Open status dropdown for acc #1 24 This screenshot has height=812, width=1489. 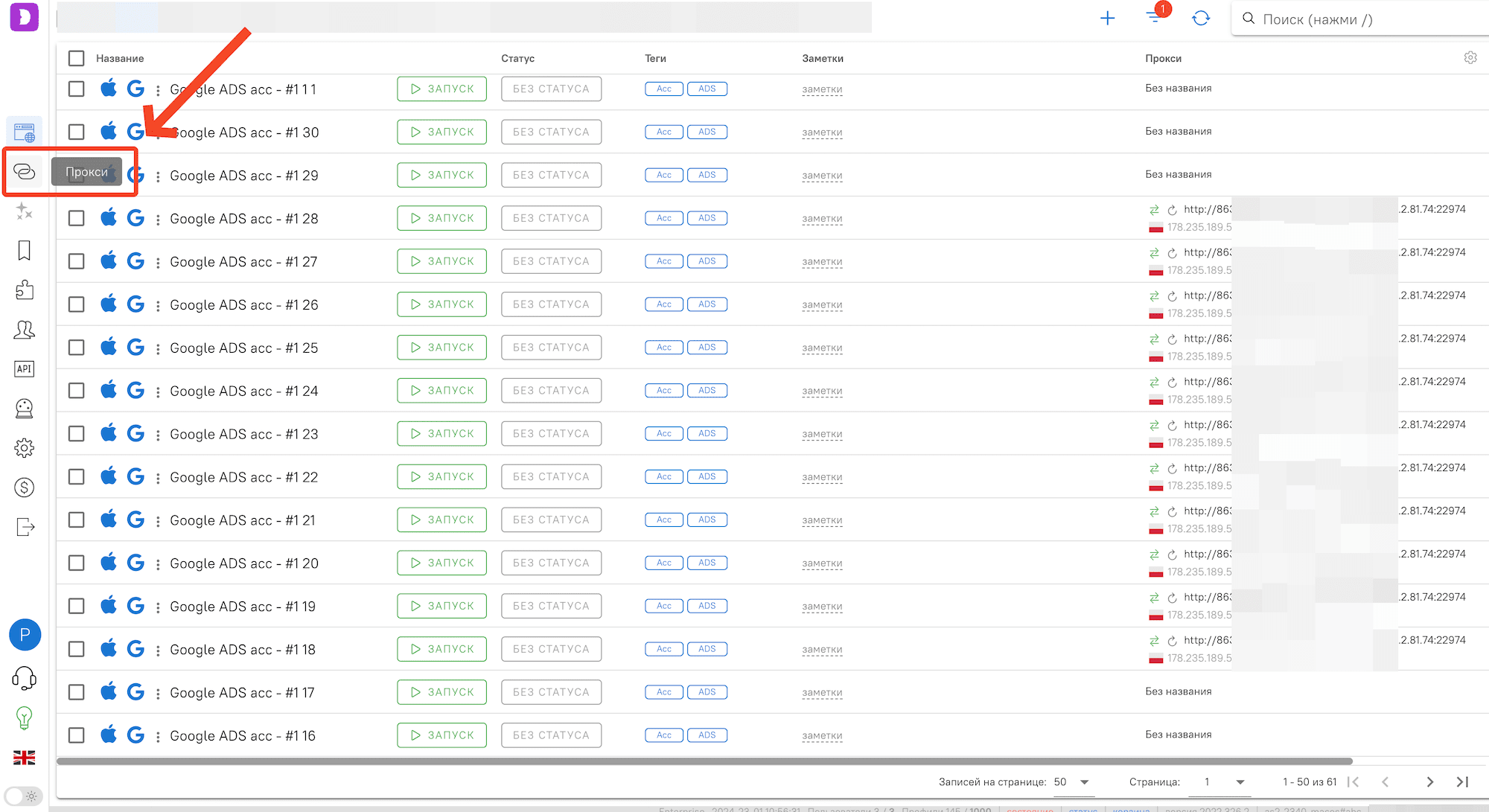click(551, 391)
